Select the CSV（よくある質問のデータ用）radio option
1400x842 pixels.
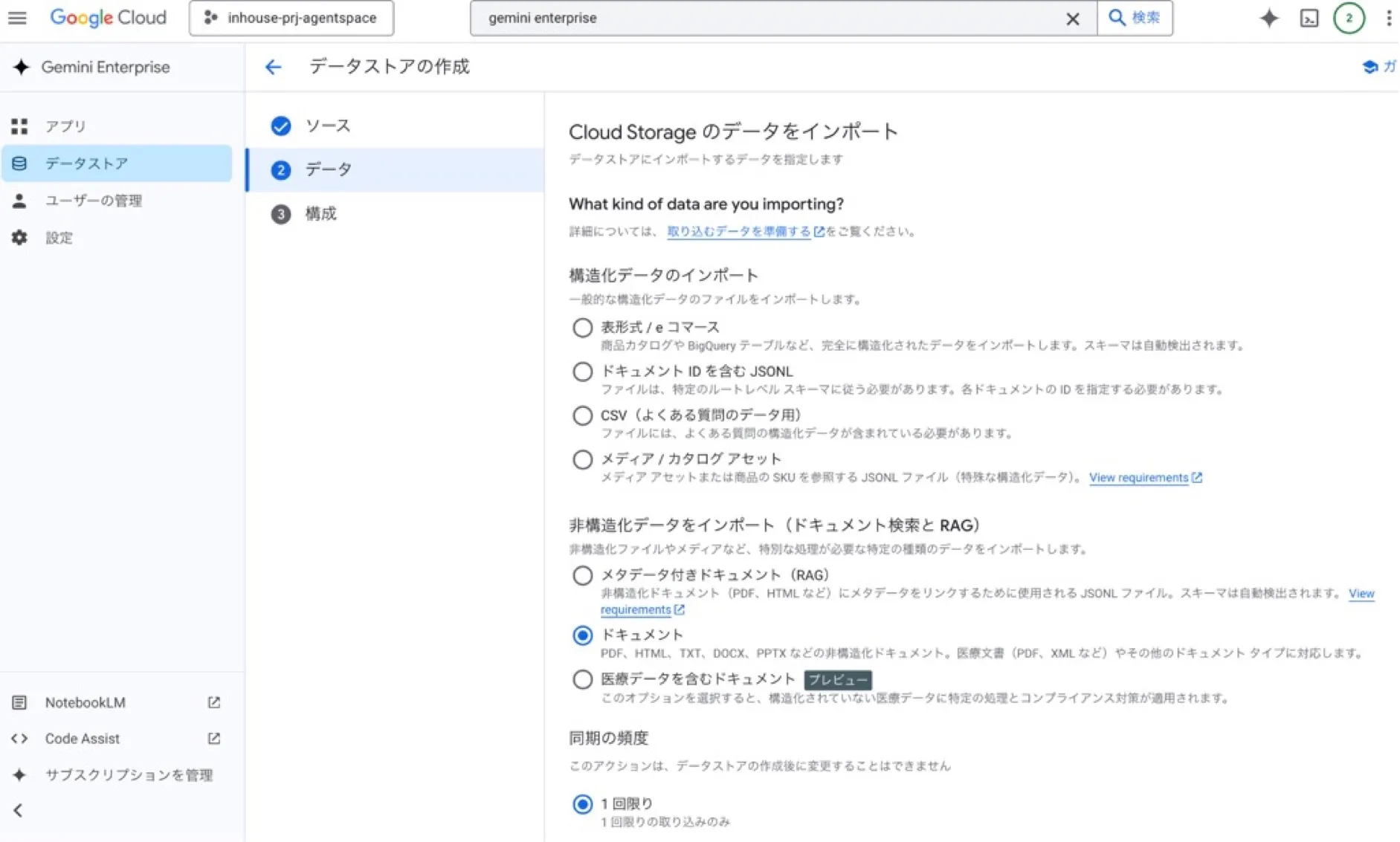(x=582, y=415)
